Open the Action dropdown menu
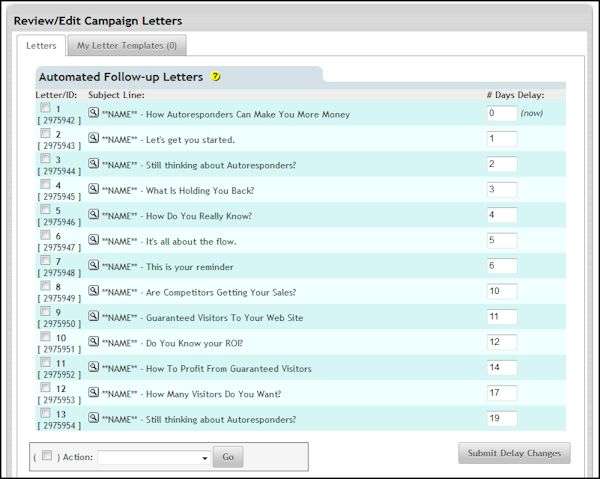 pos(154,457)
